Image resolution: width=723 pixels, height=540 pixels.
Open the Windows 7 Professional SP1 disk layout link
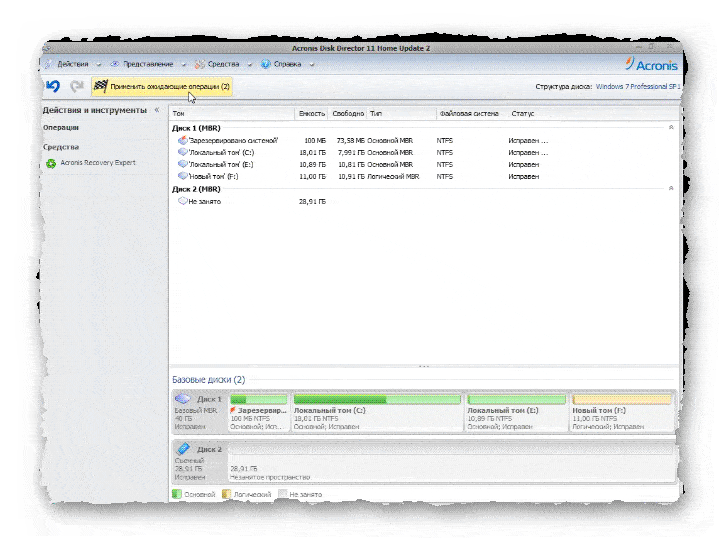(638, 86)
